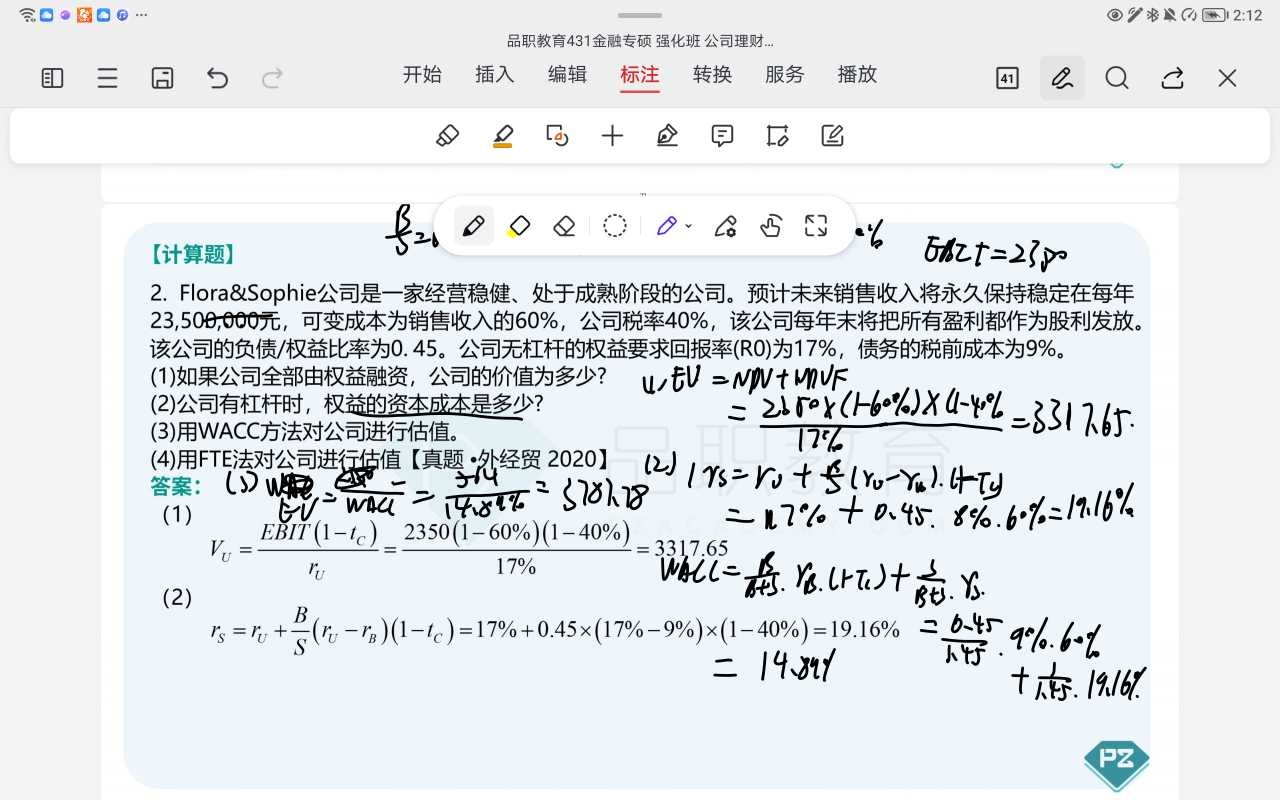
Task: Open the 转换 tab
Action: [713, 75]
